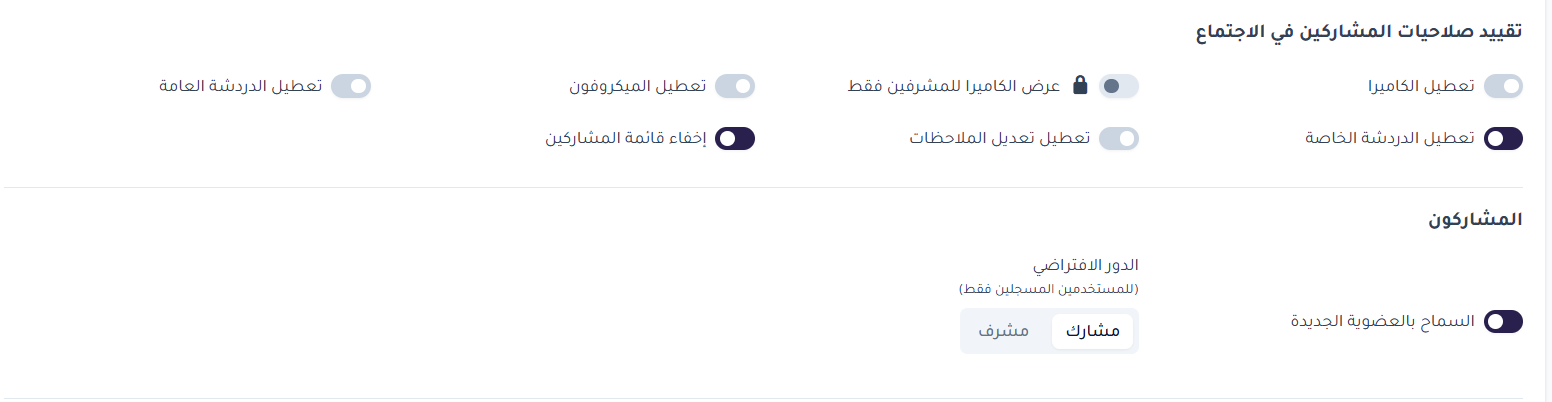
Task: Click the 'تعطيل الدردشة العامة' label text
Action: [x=241, y=86]
